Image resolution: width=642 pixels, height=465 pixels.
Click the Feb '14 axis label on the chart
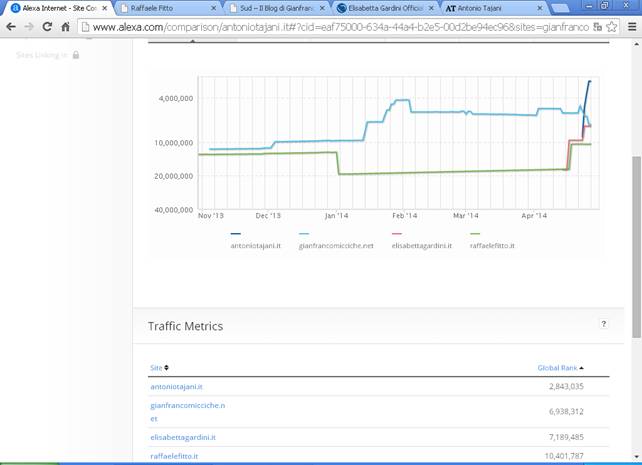coord(405,216)
